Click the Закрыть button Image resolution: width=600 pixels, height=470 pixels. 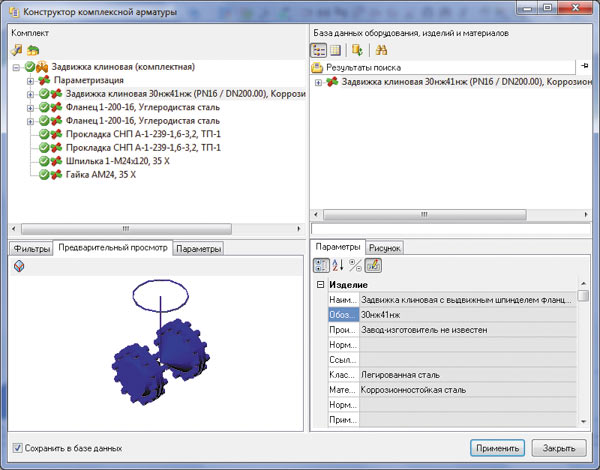[x=558, y=448]
